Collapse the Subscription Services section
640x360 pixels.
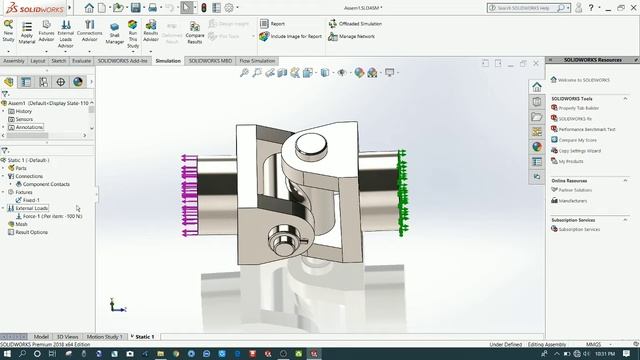point(625,220)
